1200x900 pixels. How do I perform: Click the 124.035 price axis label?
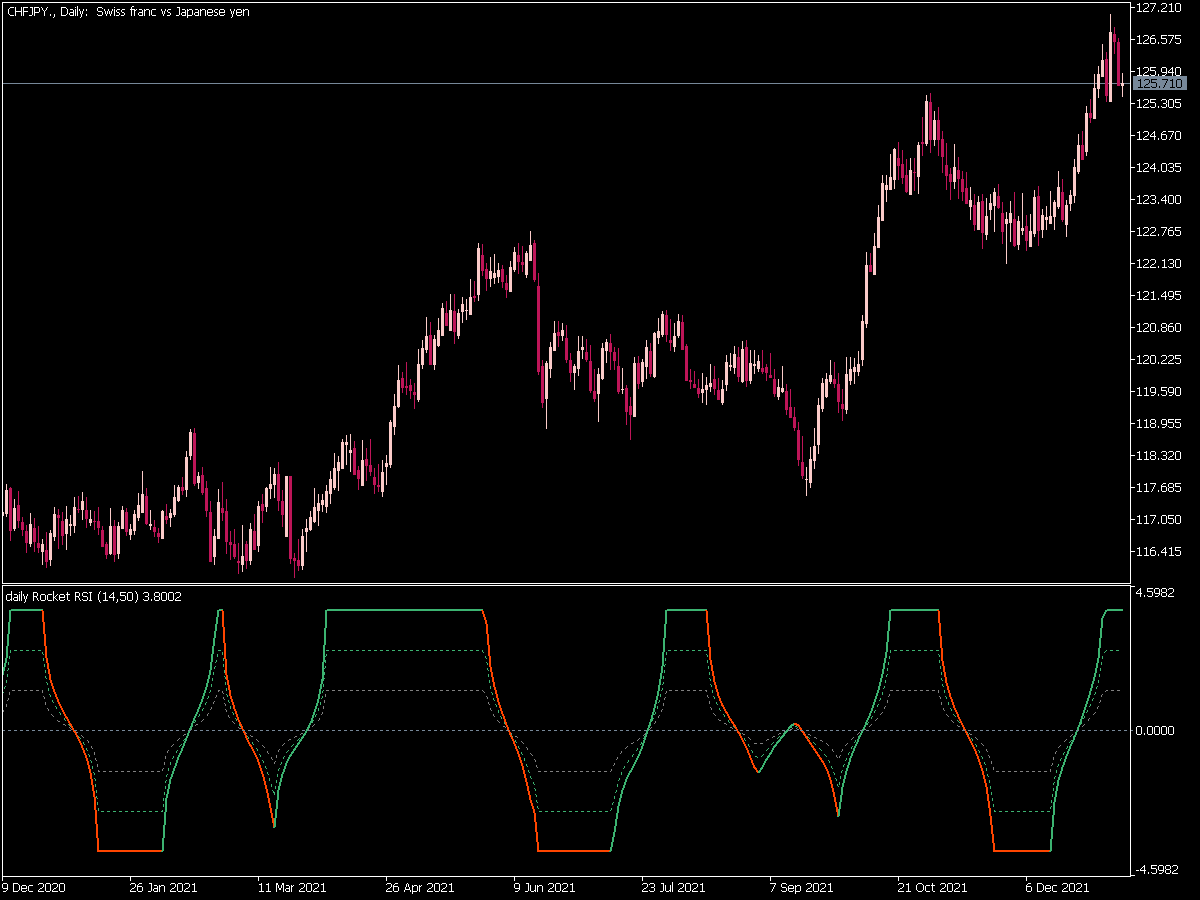coord(1160,168)
